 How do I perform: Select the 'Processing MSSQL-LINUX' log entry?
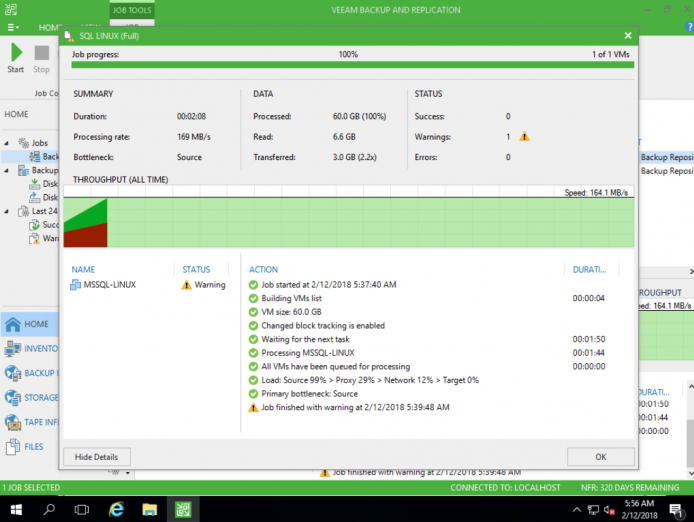pyautogui.click(x=308, y=353)
